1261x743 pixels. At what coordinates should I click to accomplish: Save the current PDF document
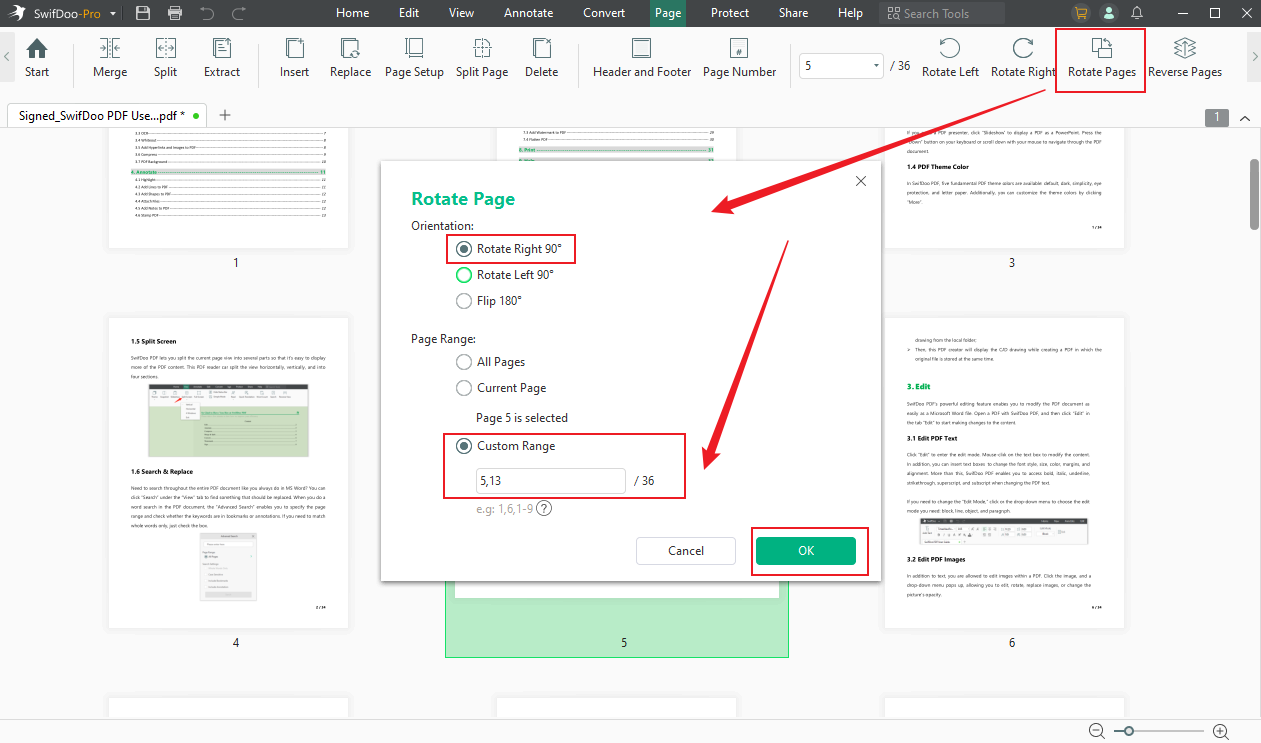point(142,13)
